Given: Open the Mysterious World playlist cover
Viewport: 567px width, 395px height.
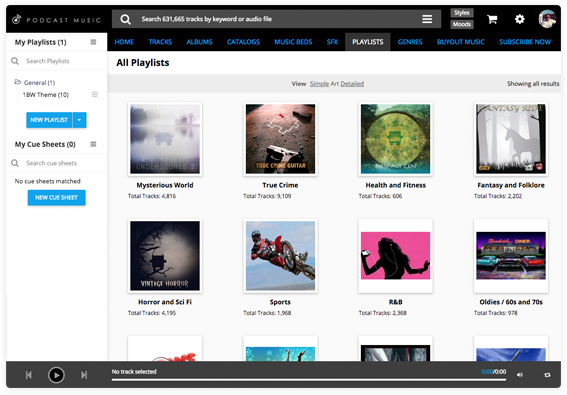Looking at the screenshot, I should click(x=165, y=139).
